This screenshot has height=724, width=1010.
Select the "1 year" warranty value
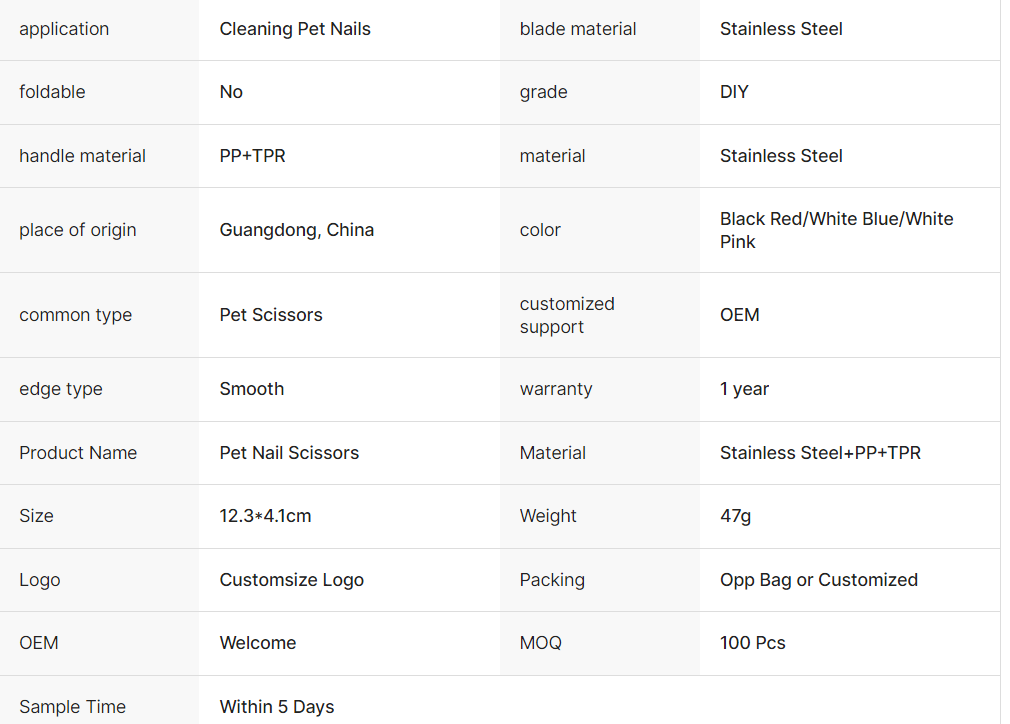click(744, 389)
